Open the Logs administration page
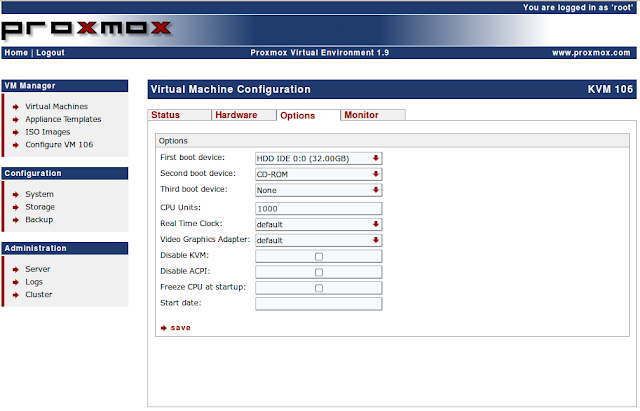The width and height of the screenshot is (640, 411). point(34,282)
